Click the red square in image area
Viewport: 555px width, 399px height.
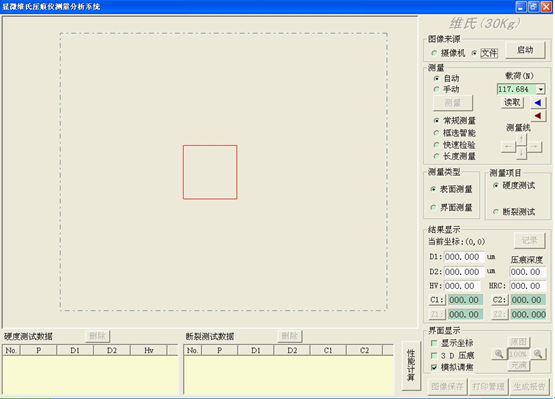point(210,172)
